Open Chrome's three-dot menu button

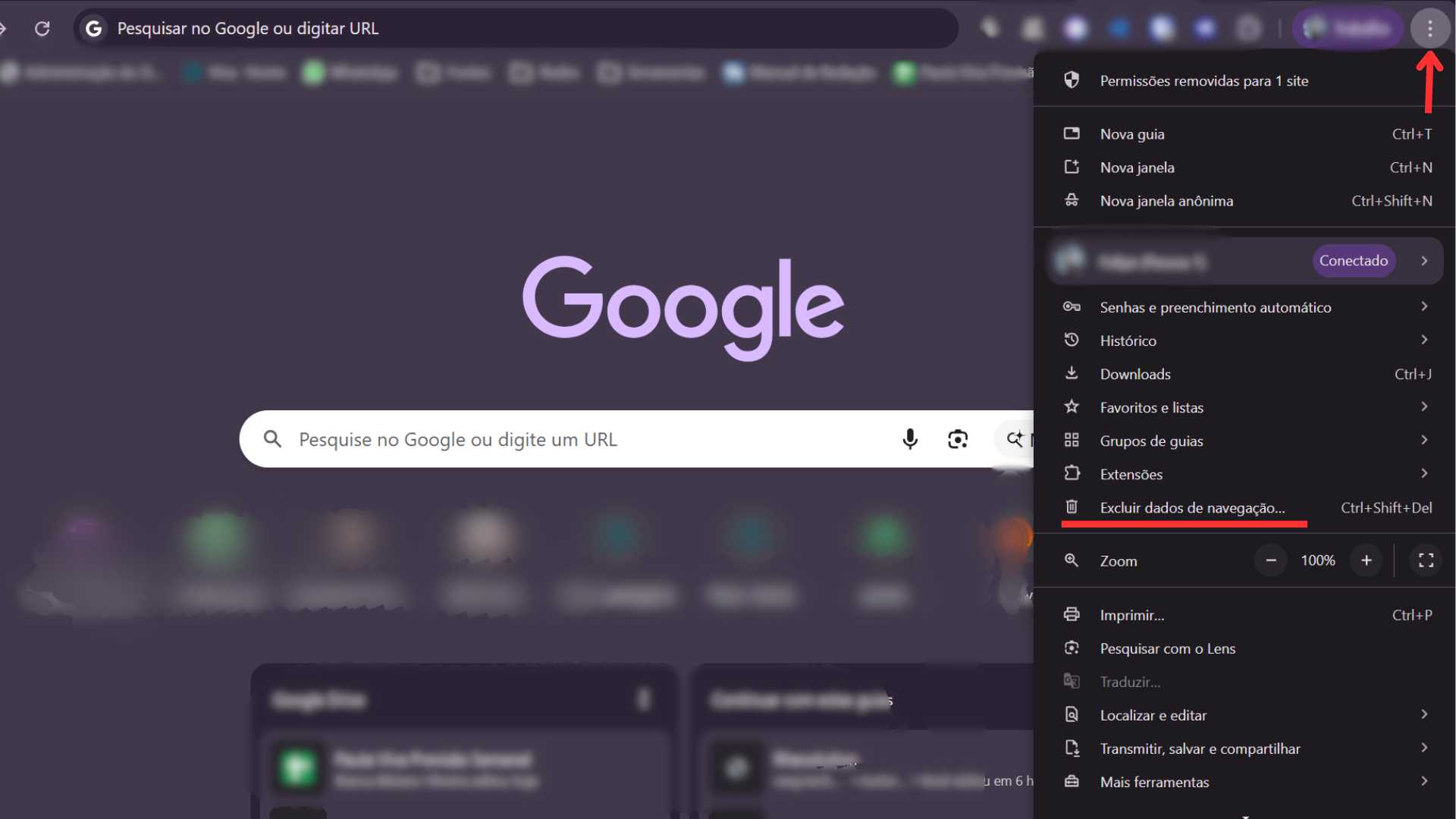1429,29
